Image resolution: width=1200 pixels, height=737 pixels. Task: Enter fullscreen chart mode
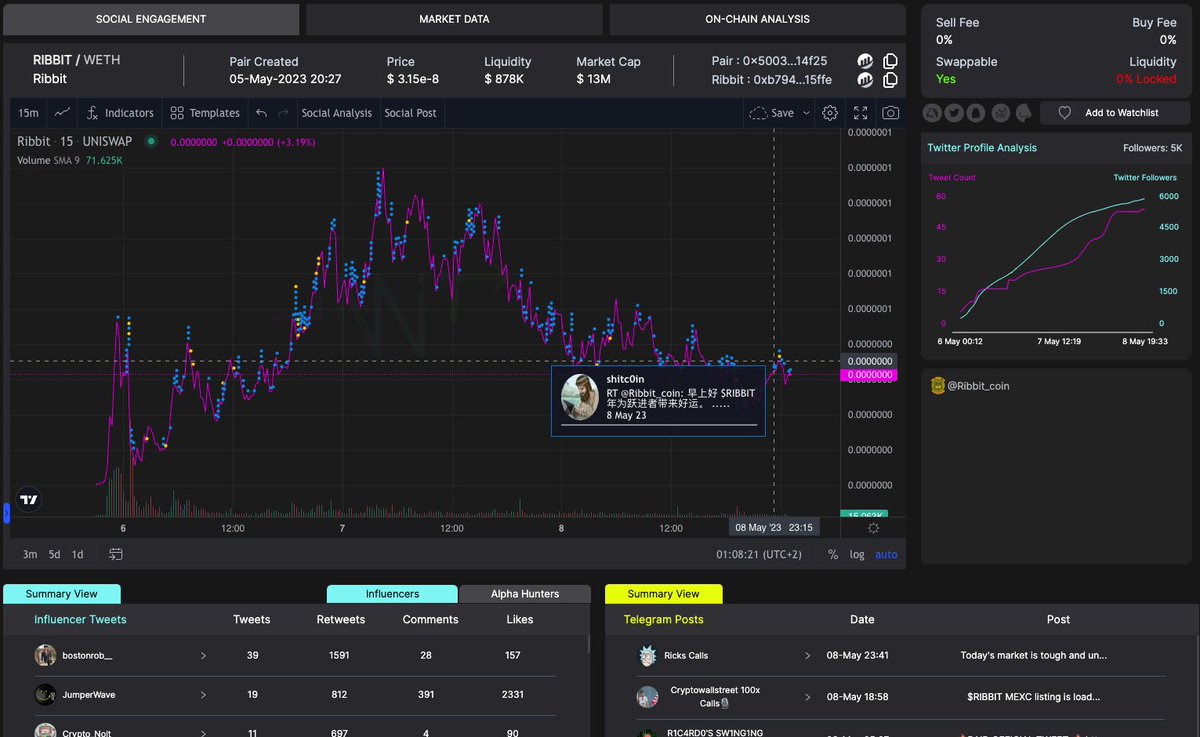pos(860,113)
